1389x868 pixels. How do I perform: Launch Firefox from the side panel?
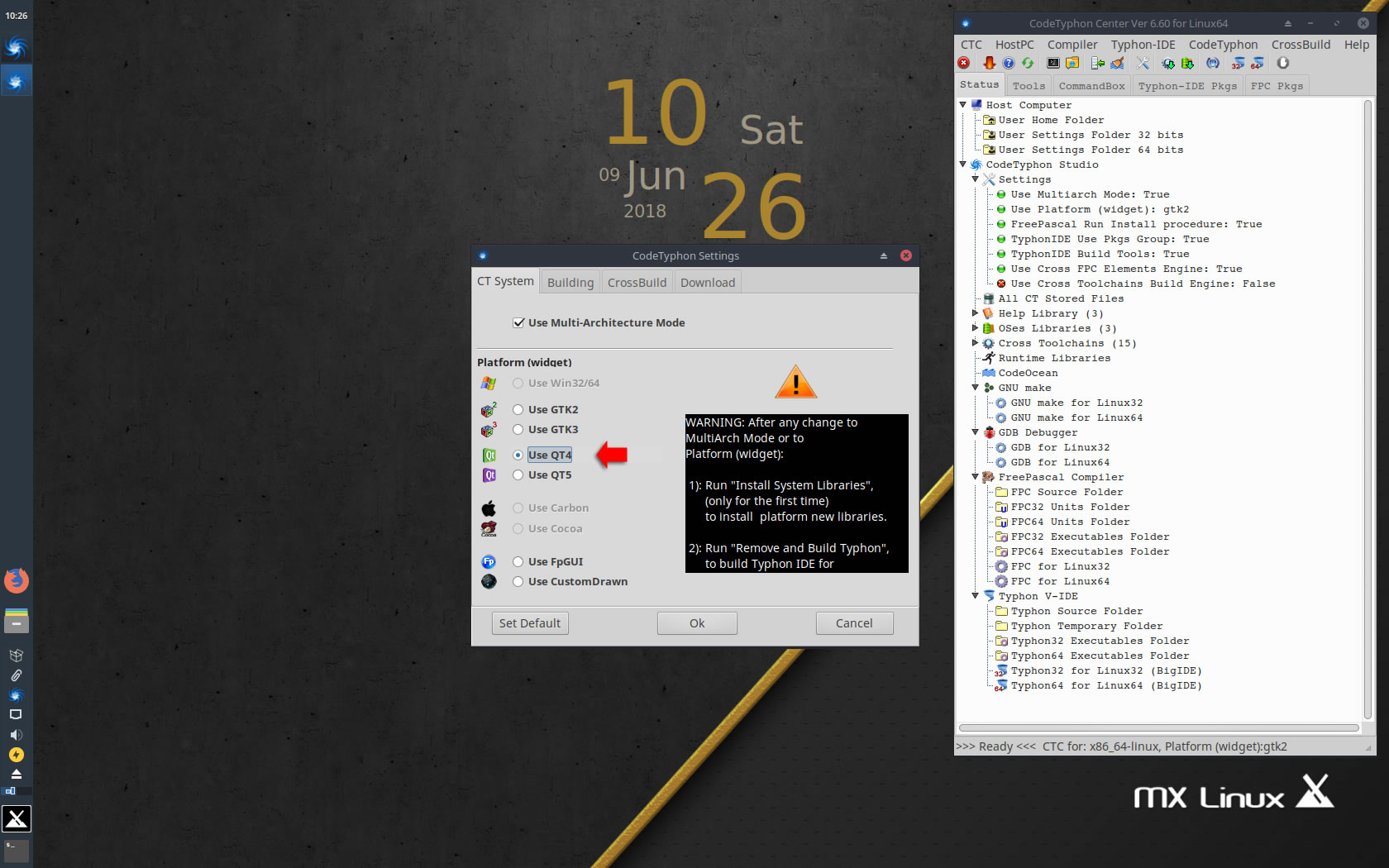point(16,581)
